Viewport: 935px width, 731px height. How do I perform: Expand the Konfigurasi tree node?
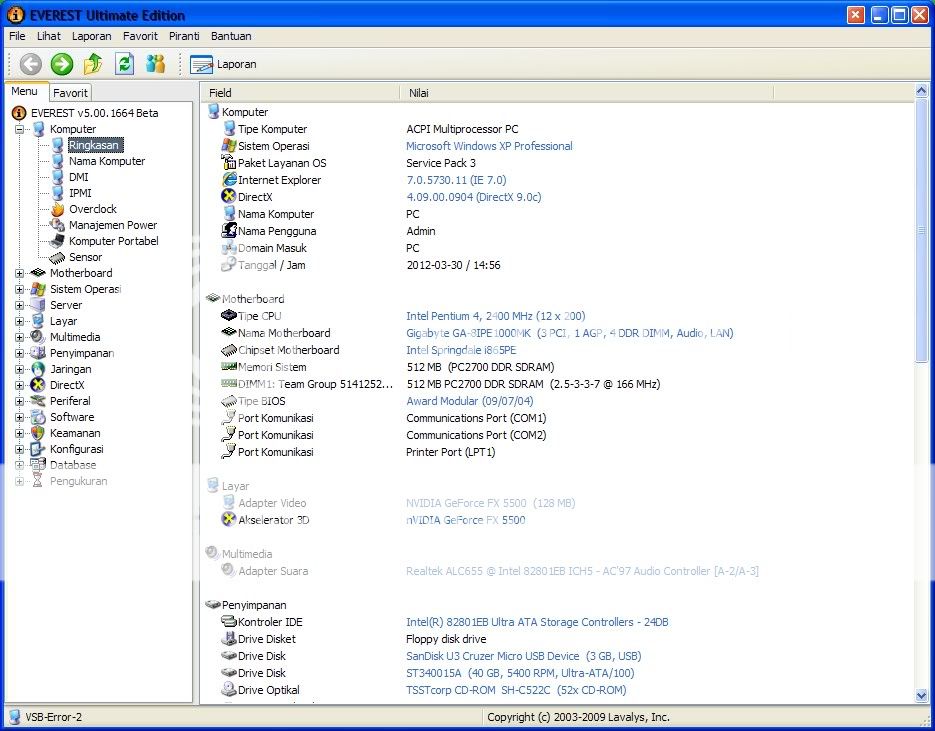pos(19,449)
